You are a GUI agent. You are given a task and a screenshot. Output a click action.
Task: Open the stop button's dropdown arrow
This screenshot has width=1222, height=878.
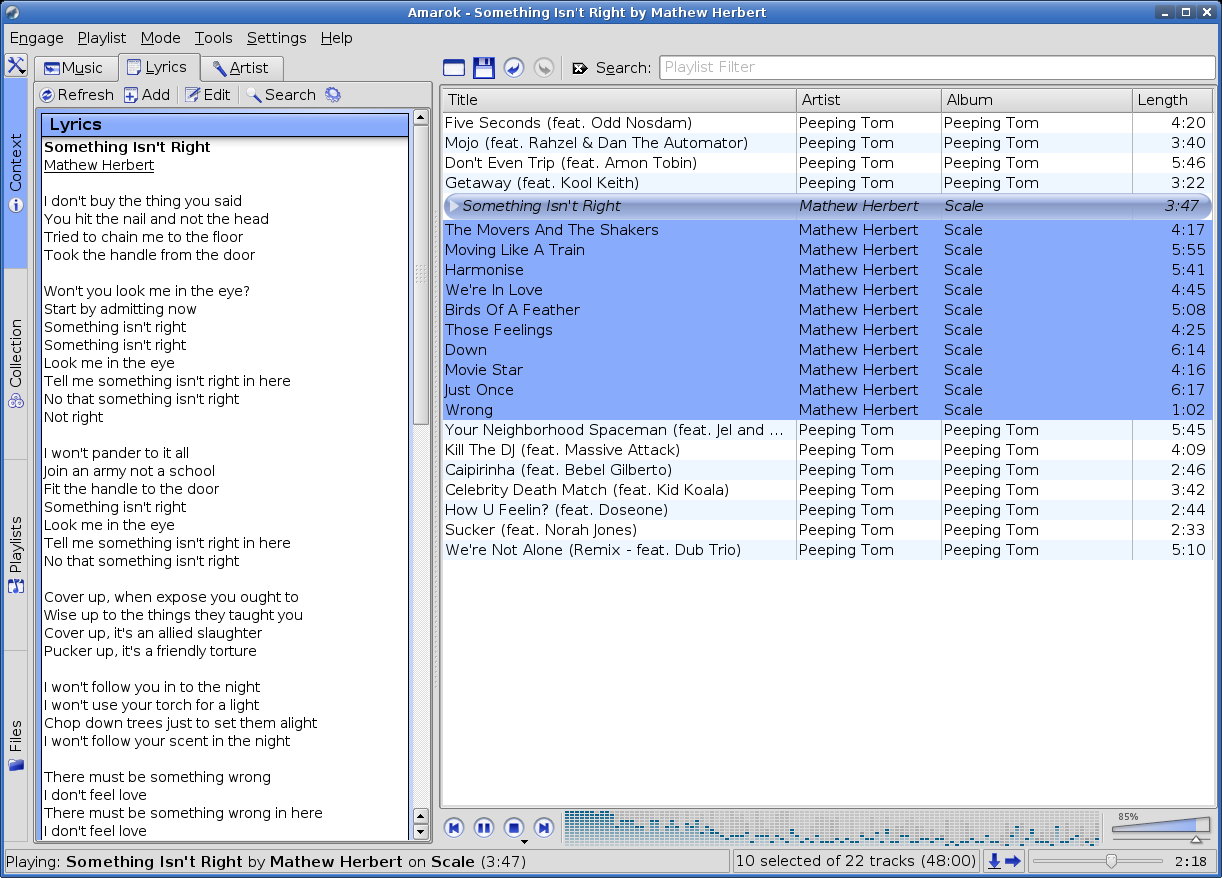tap(524, 843)
